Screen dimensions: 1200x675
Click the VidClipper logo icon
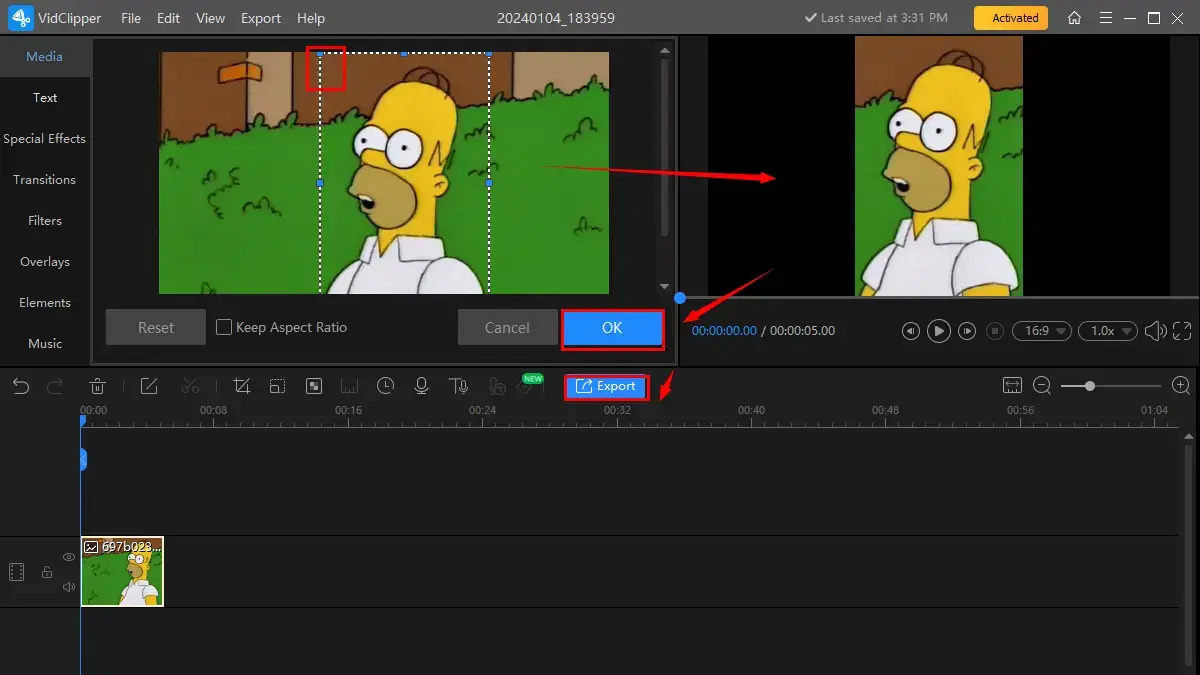click(22, 18)
